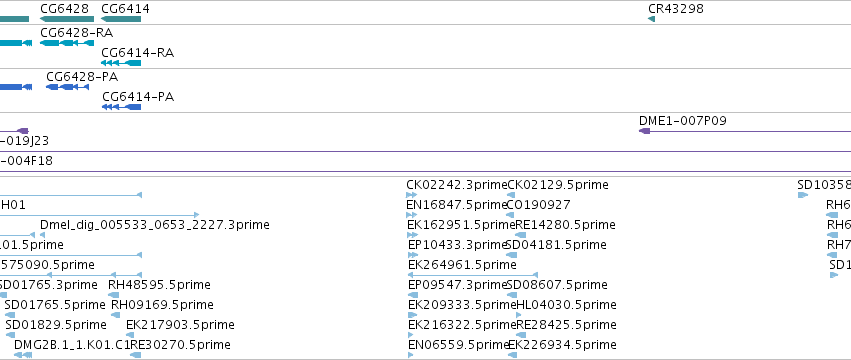Click the arrow glyph under SD08607.5prime
The image size is (851, 360).
click(x=512, y=295)
